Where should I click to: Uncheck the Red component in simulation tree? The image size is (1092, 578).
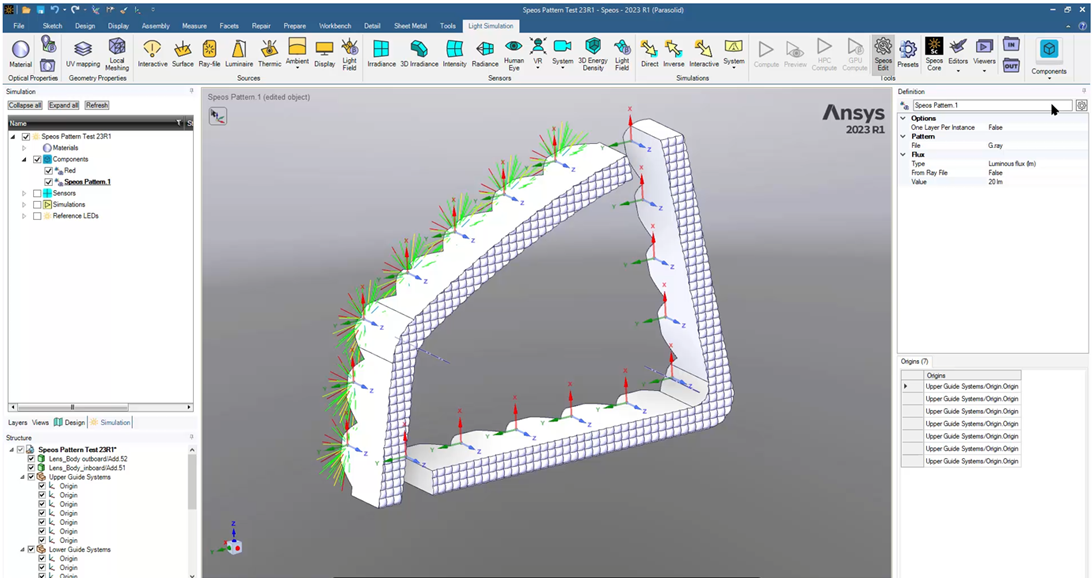pos(48,170)
